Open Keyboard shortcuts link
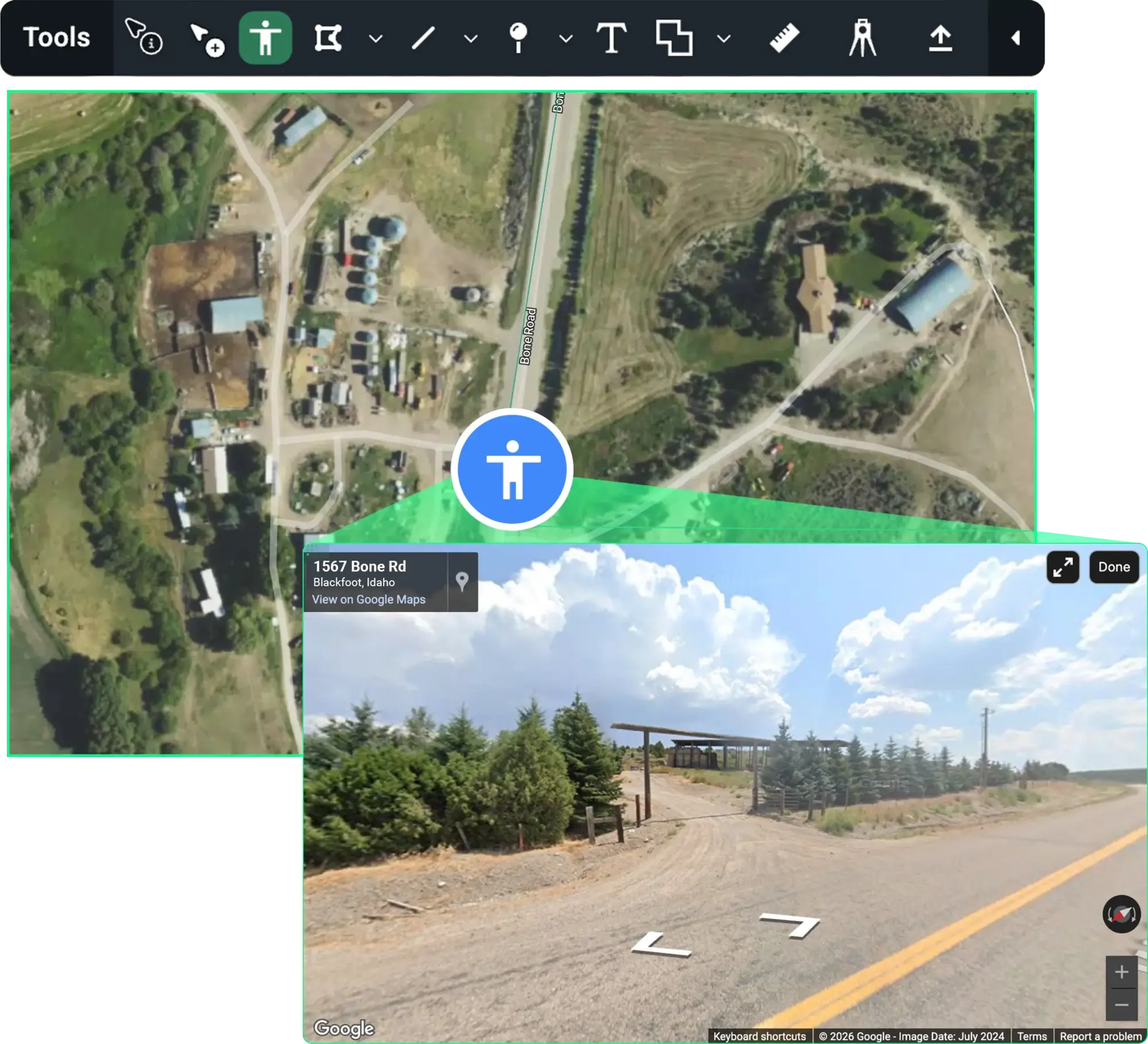 click(x=759, y=1037)
